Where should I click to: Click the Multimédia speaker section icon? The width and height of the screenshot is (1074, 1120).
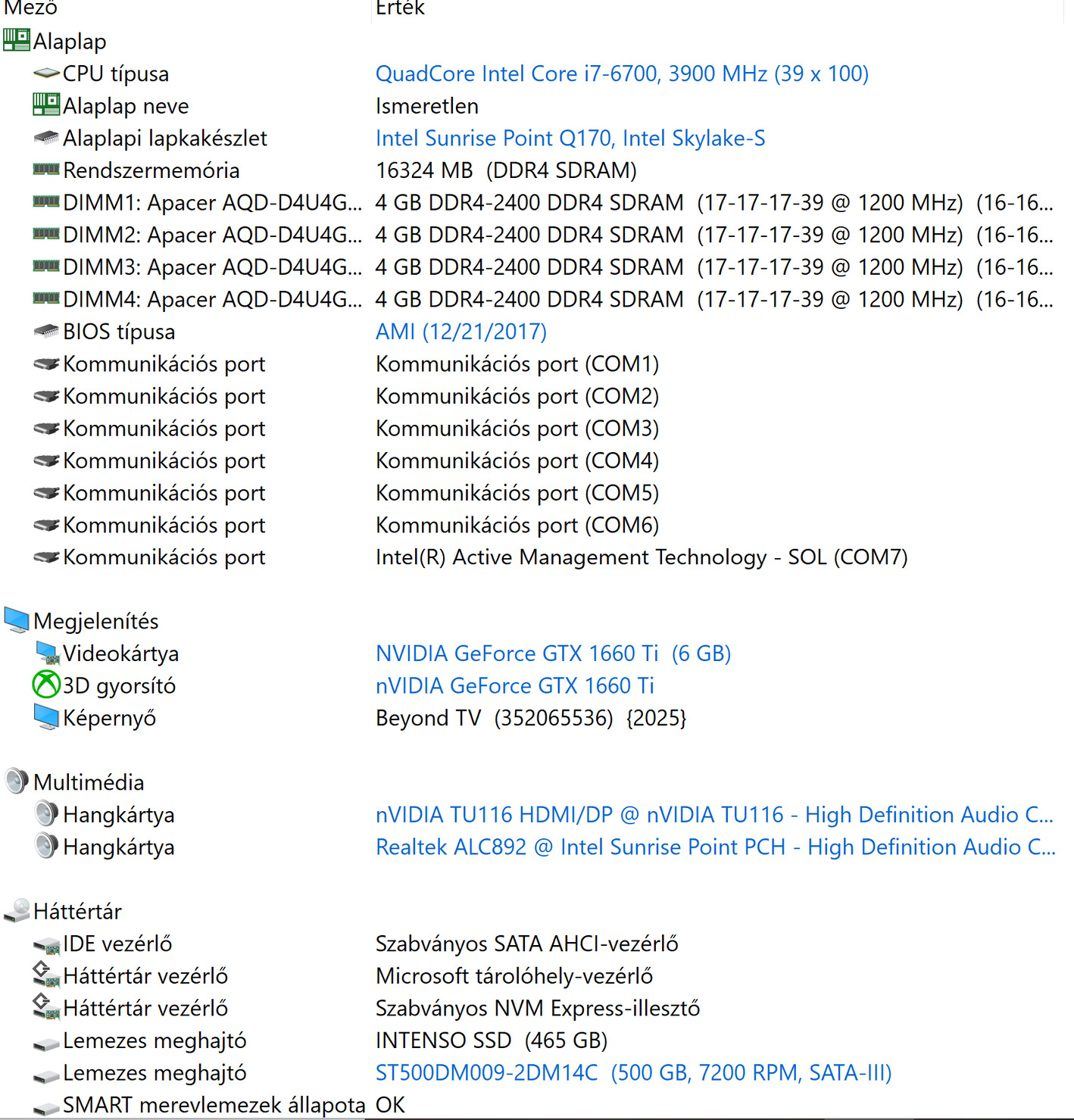click(x=17, y=781)
